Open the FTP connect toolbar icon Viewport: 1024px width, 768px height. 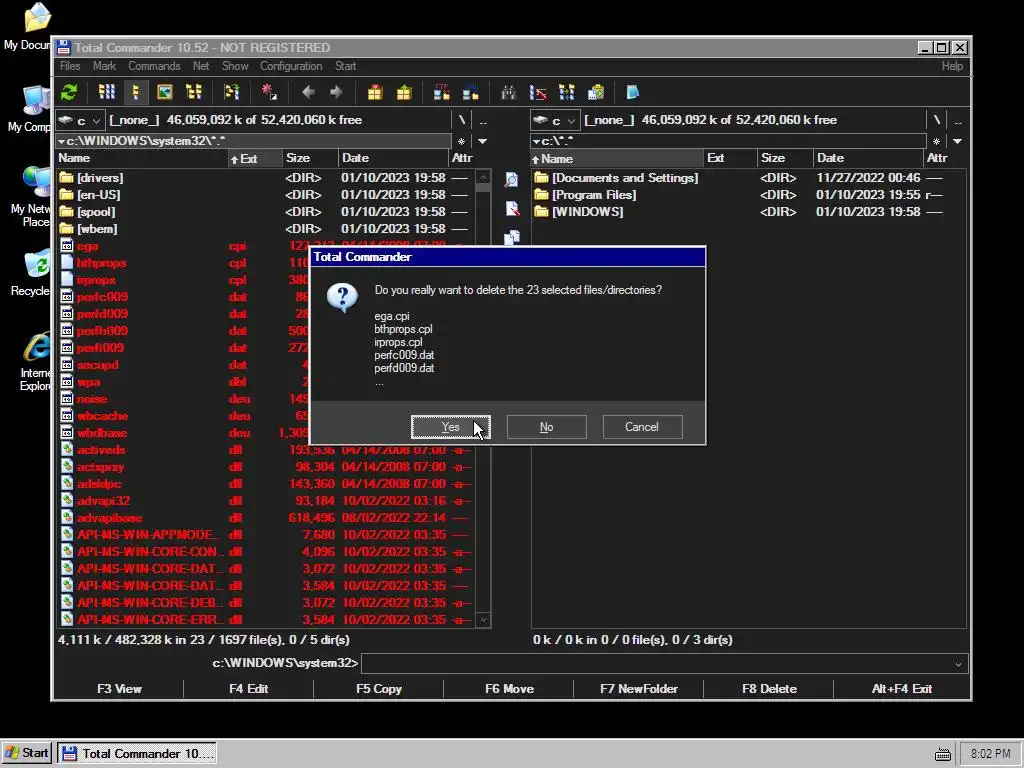[441, 92]
